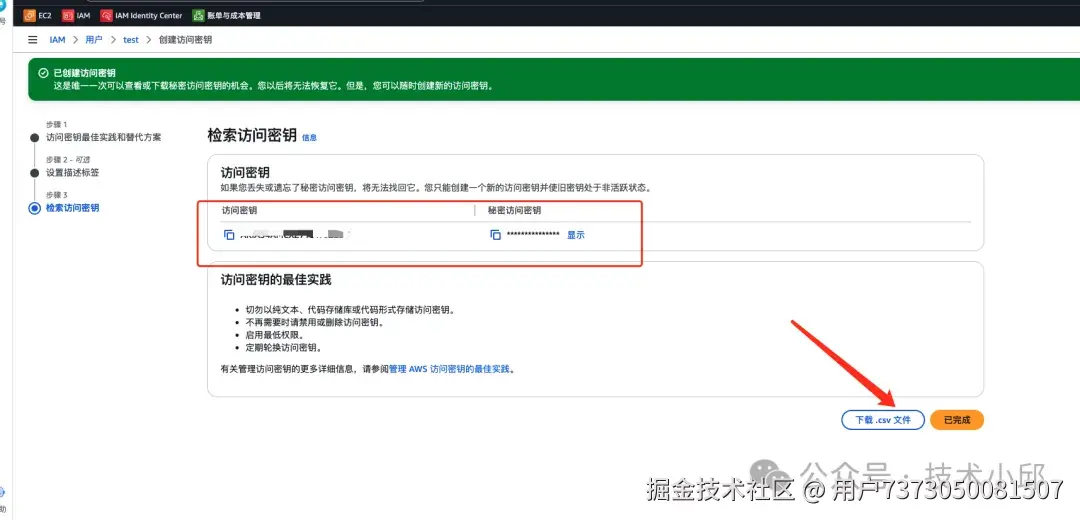Click the 访问密钥 column header

tap(240, 211)
